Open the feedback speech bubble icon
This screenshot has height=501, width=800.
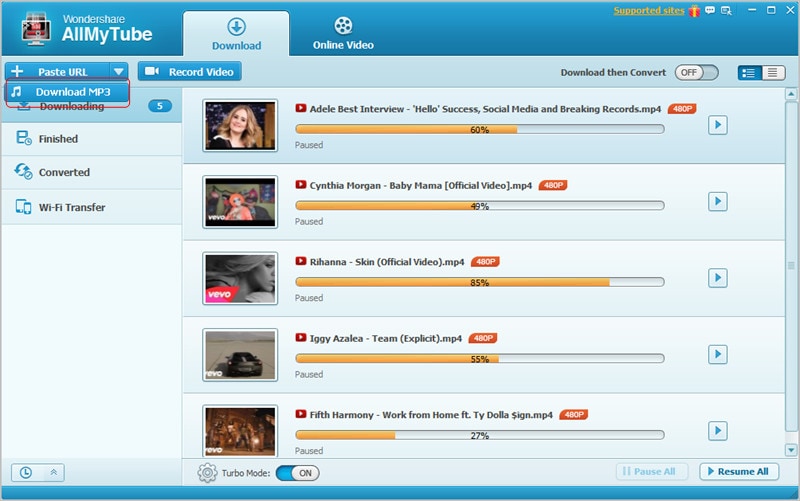(x=710, y=10)
